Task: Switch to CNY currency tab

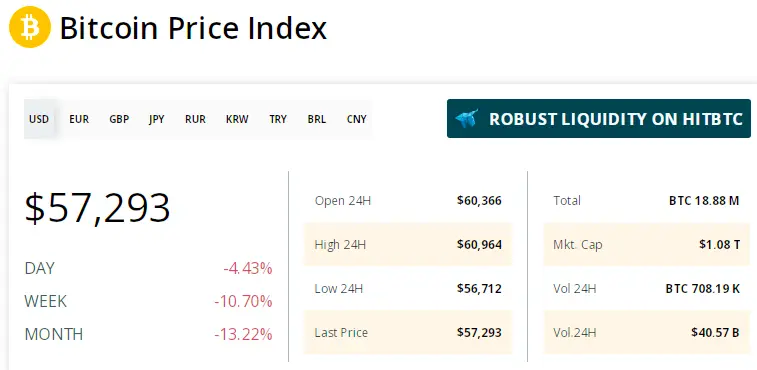Action: click(356, 119)
